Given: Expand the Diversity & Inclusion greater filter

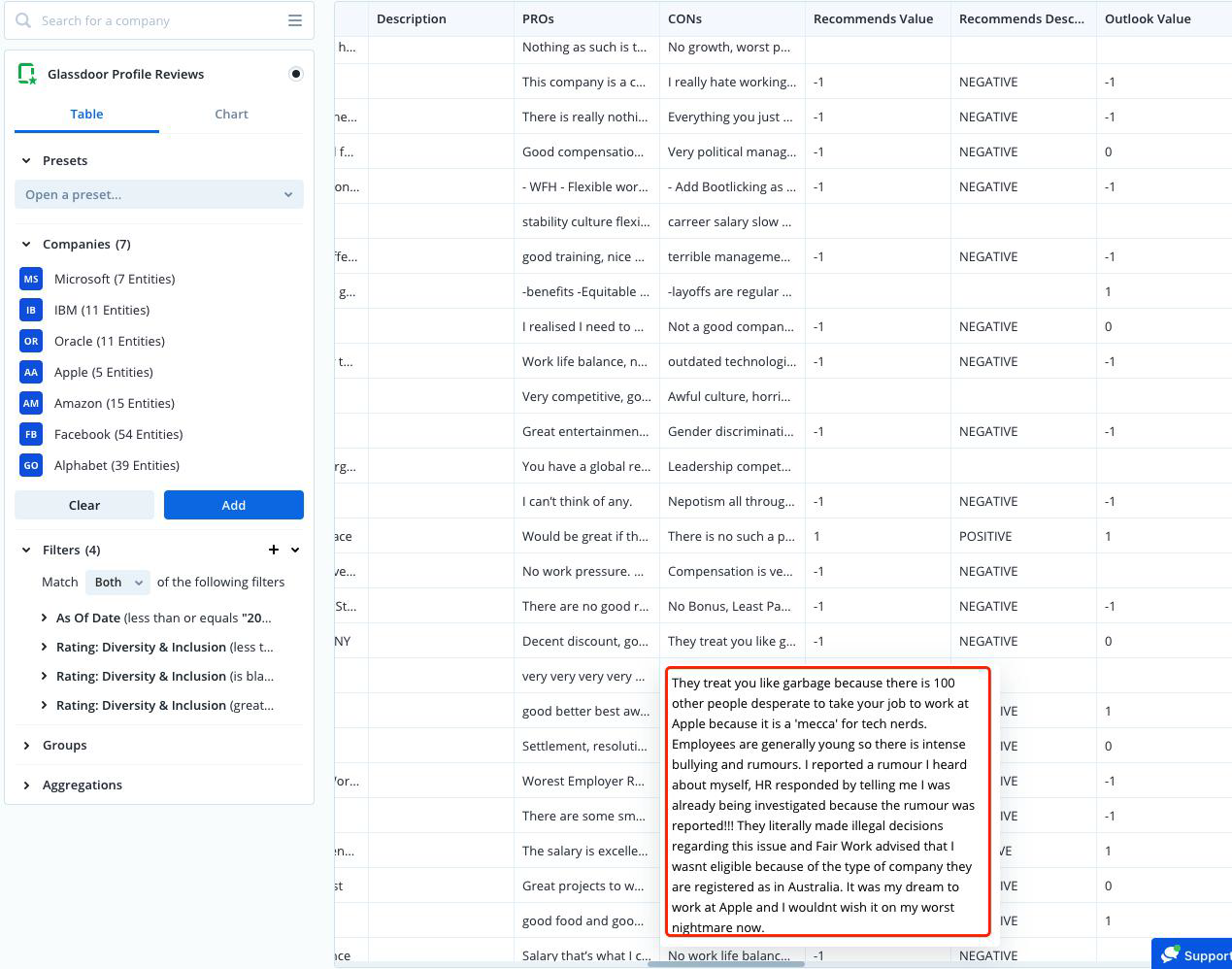Looking at the screenshot, I should [x=45, y=705].
